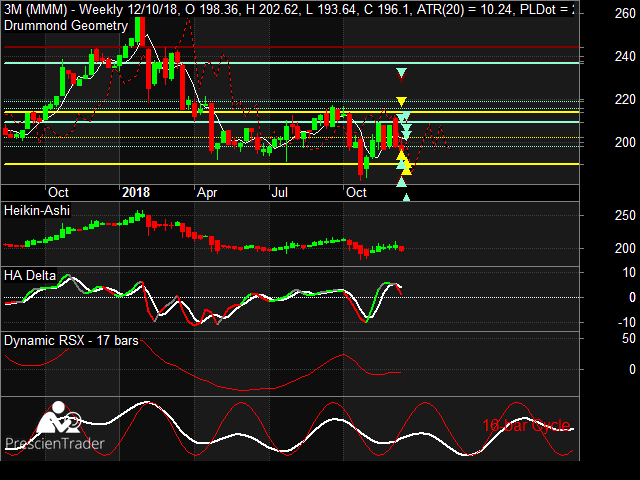Click the 0 label on HA Delta axis
The image size is (640, 480).
coord(632,298)
